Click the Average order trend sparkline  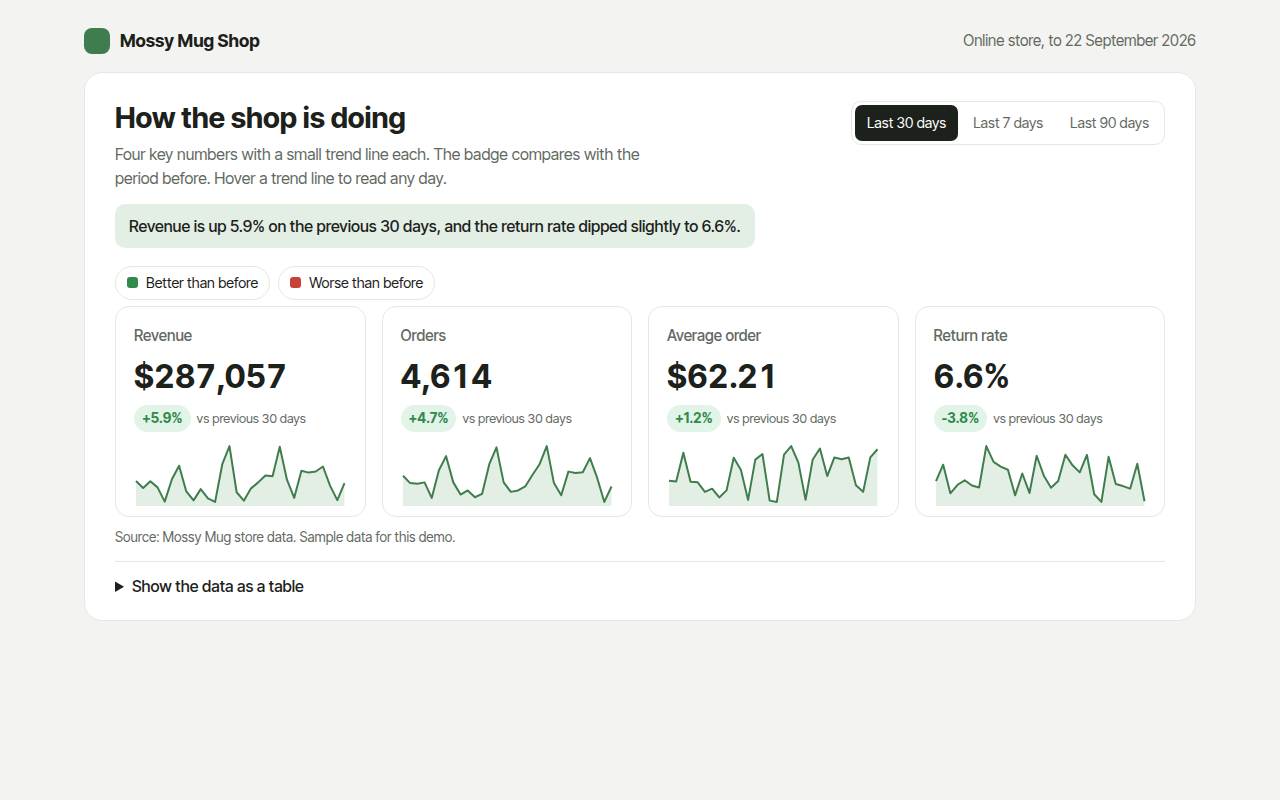773,474
